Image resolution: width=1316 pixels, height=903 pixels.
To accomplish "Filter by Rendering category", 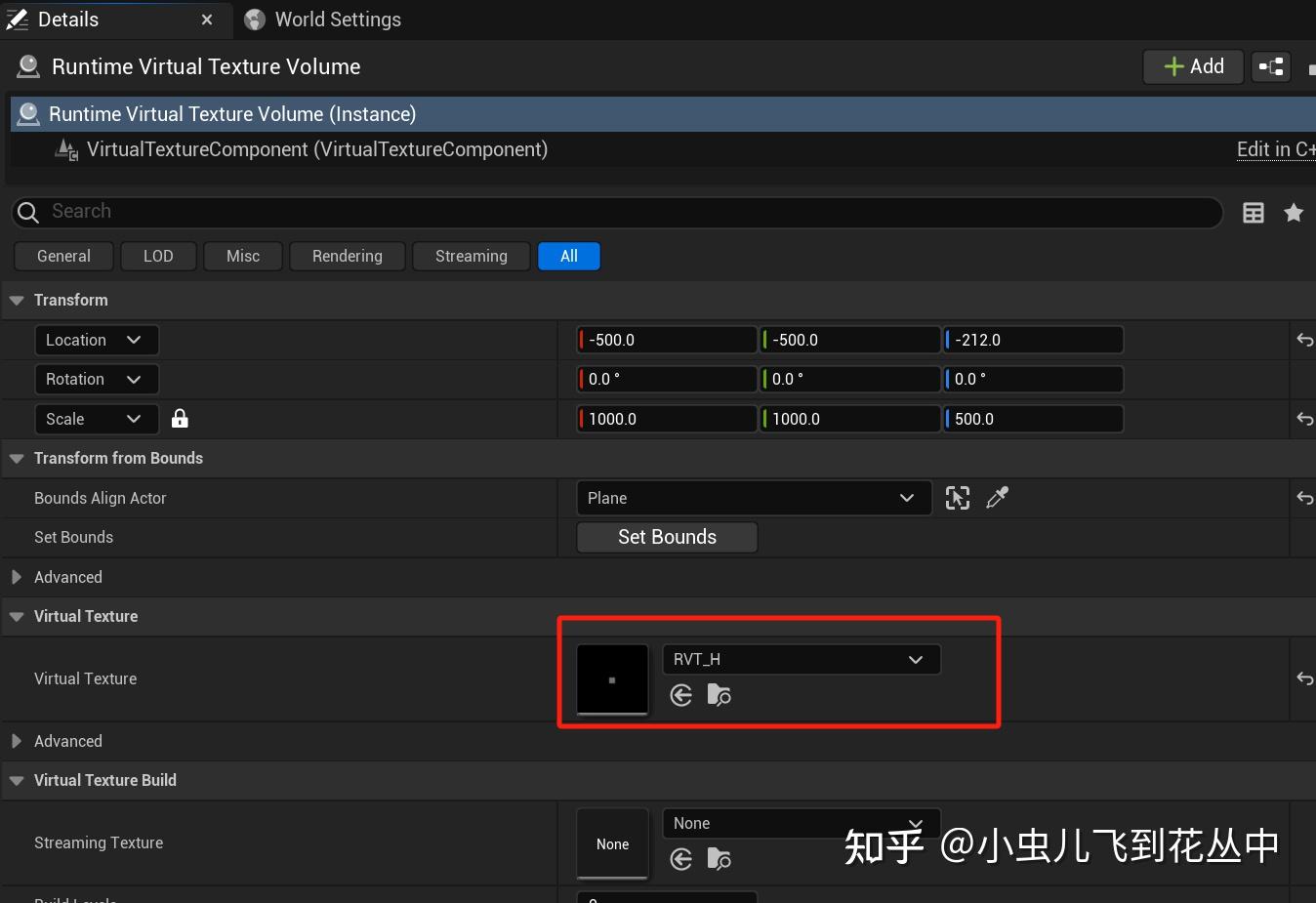I will click(x=348, y=256).
